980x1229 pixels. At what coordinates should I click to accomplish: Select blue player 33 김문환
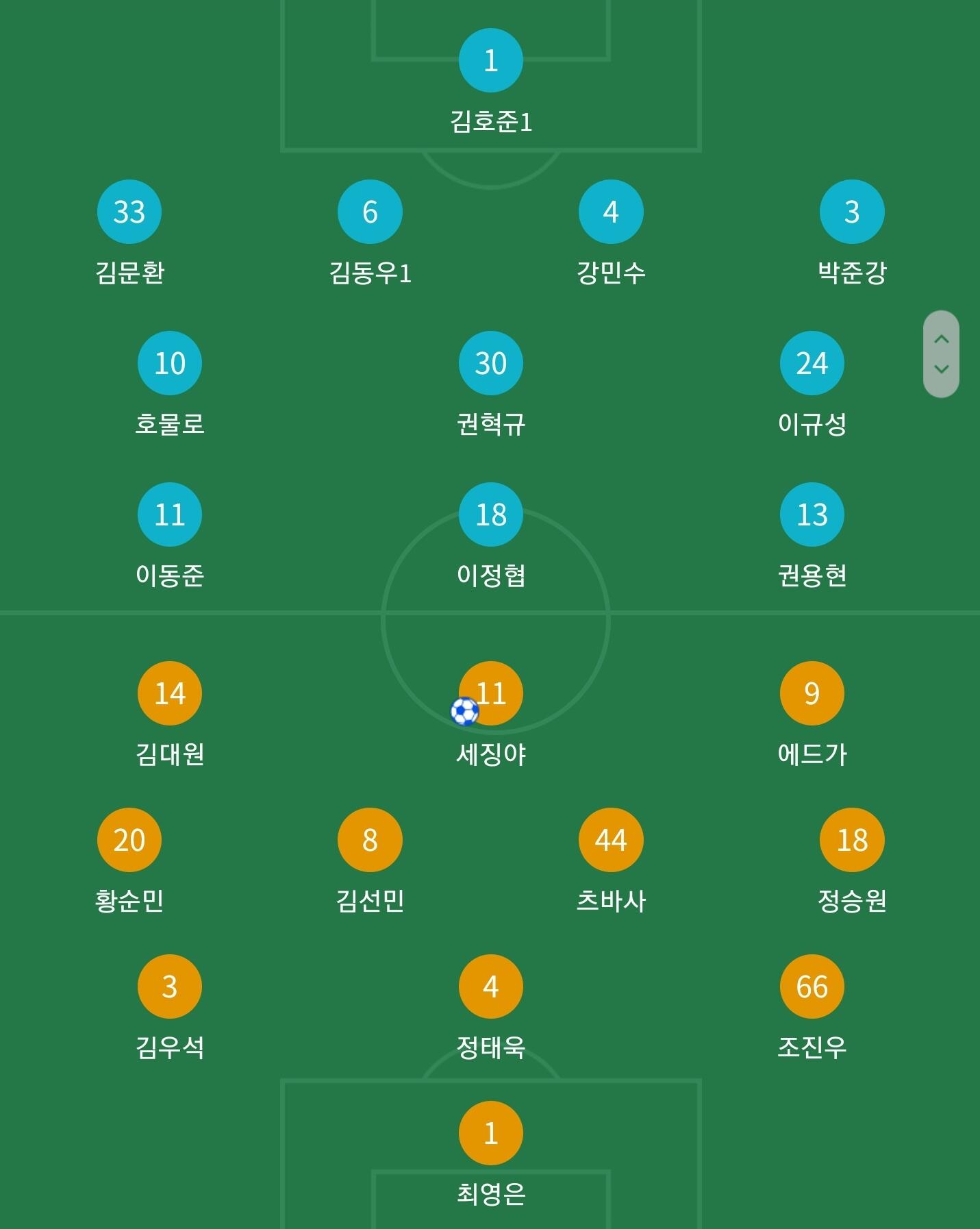(x=129, y=212)
